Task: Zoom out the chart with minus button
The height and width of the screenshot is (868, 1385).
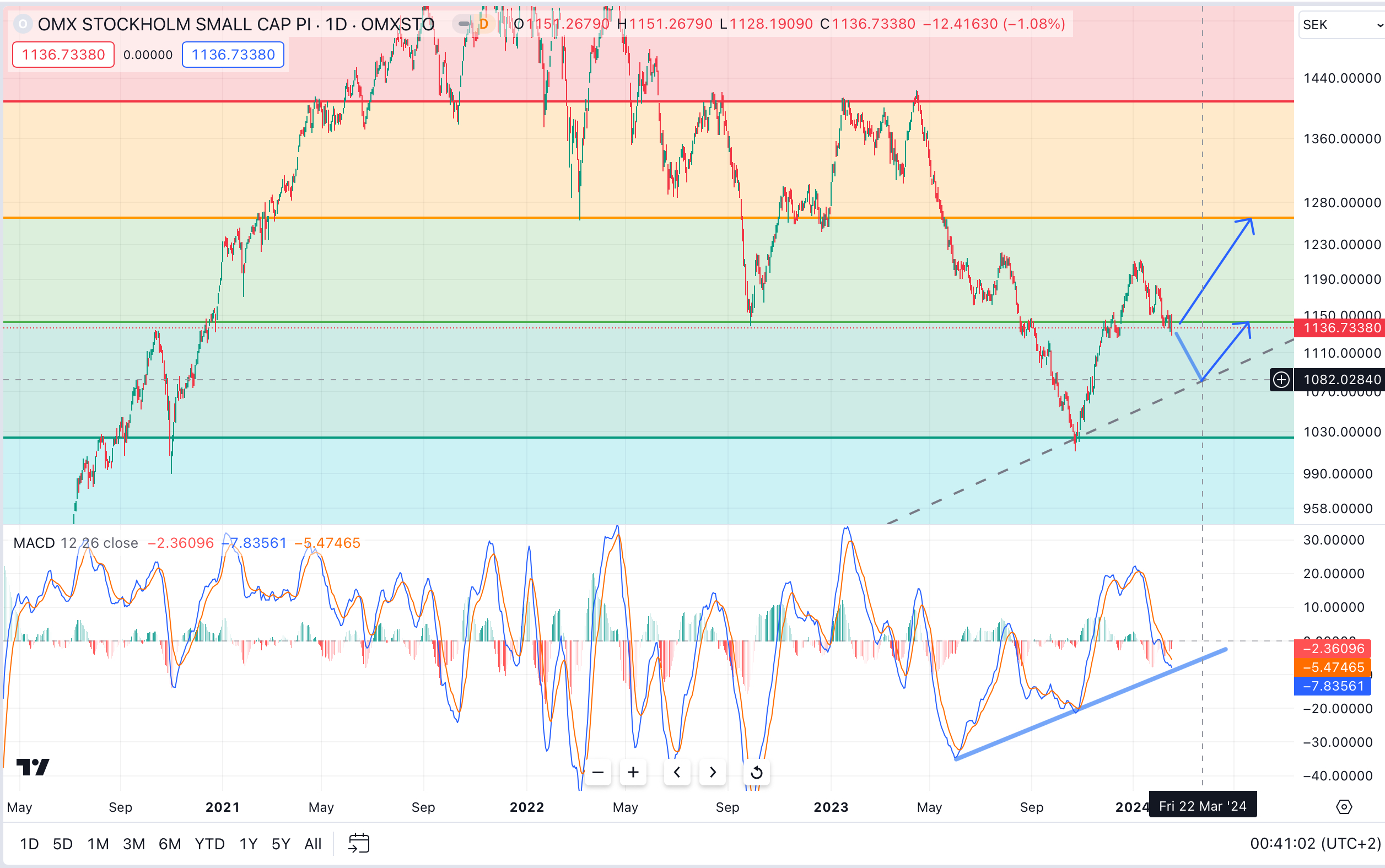Action: click(x=597, y=772)
